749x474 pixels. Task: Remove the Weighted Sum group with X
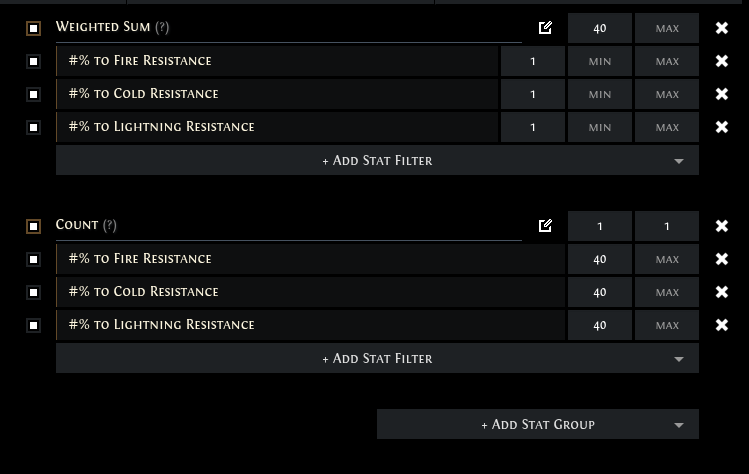tap(722, 28)
